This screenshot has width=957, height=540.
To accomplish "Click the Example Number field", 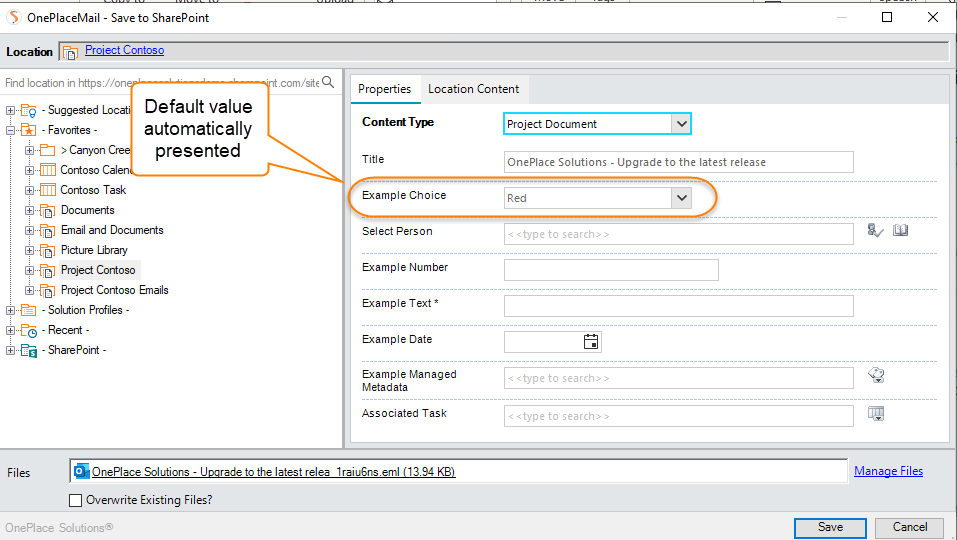I will tap(611, 270).
